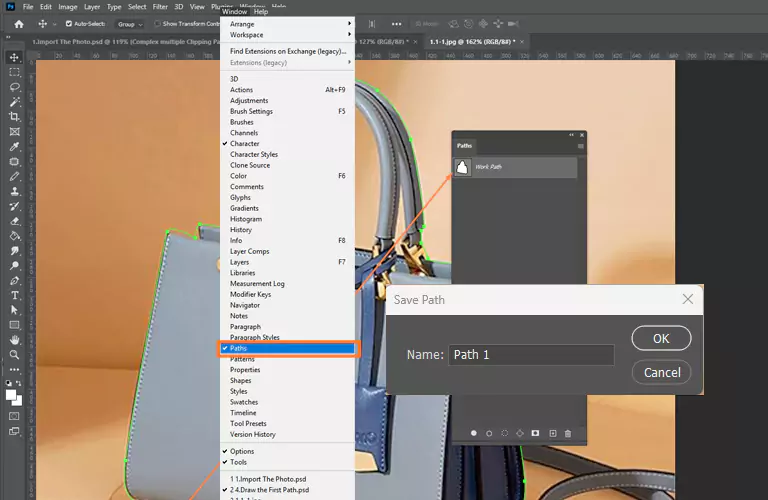Pick the Eyedropper tool
Screen dimensions: 768x500
point(15,146)
